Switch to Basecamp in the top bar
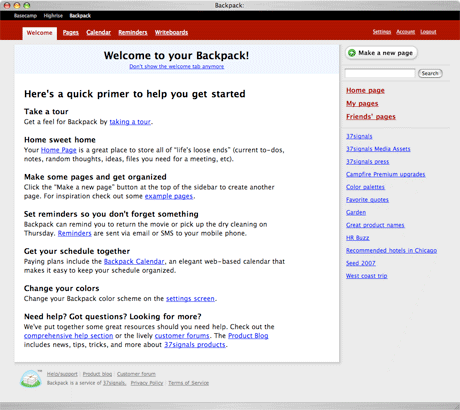 (x=25, y=16)
